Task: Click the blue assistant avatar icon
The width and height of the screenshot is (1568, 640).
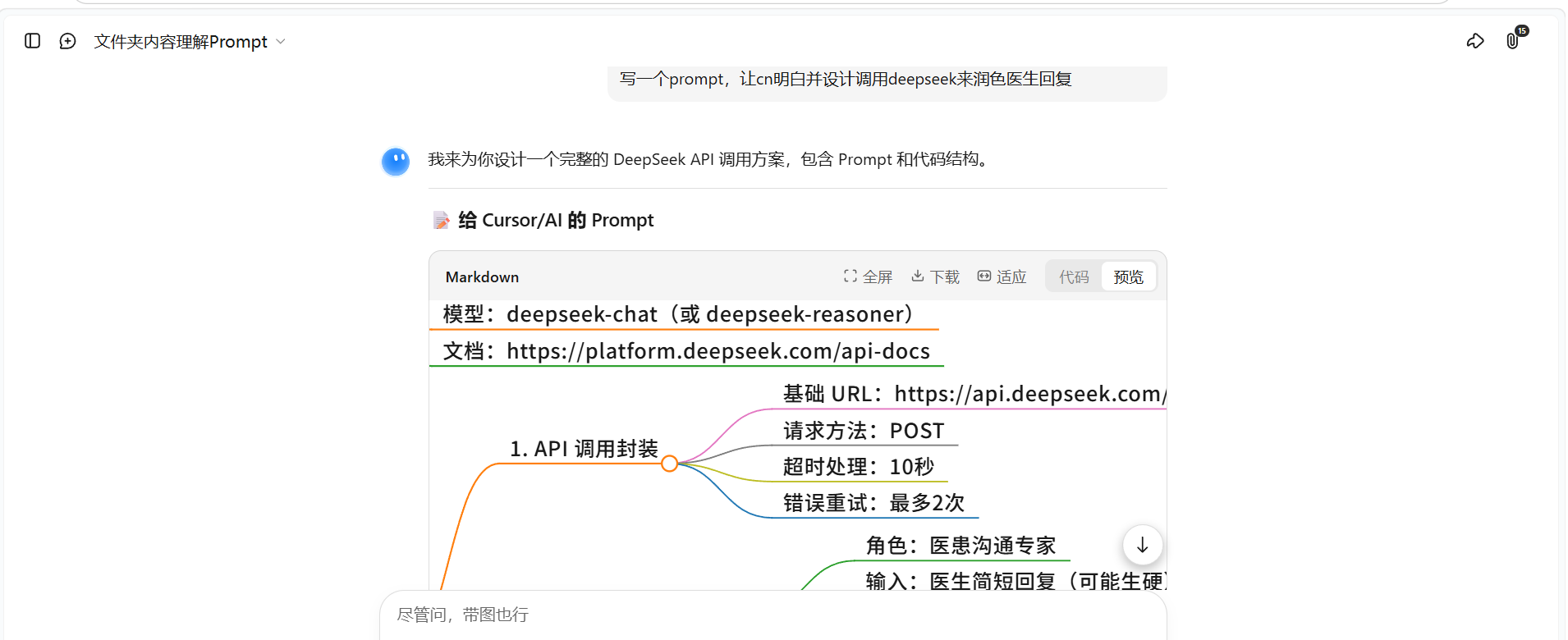Action: click(396, 162)
